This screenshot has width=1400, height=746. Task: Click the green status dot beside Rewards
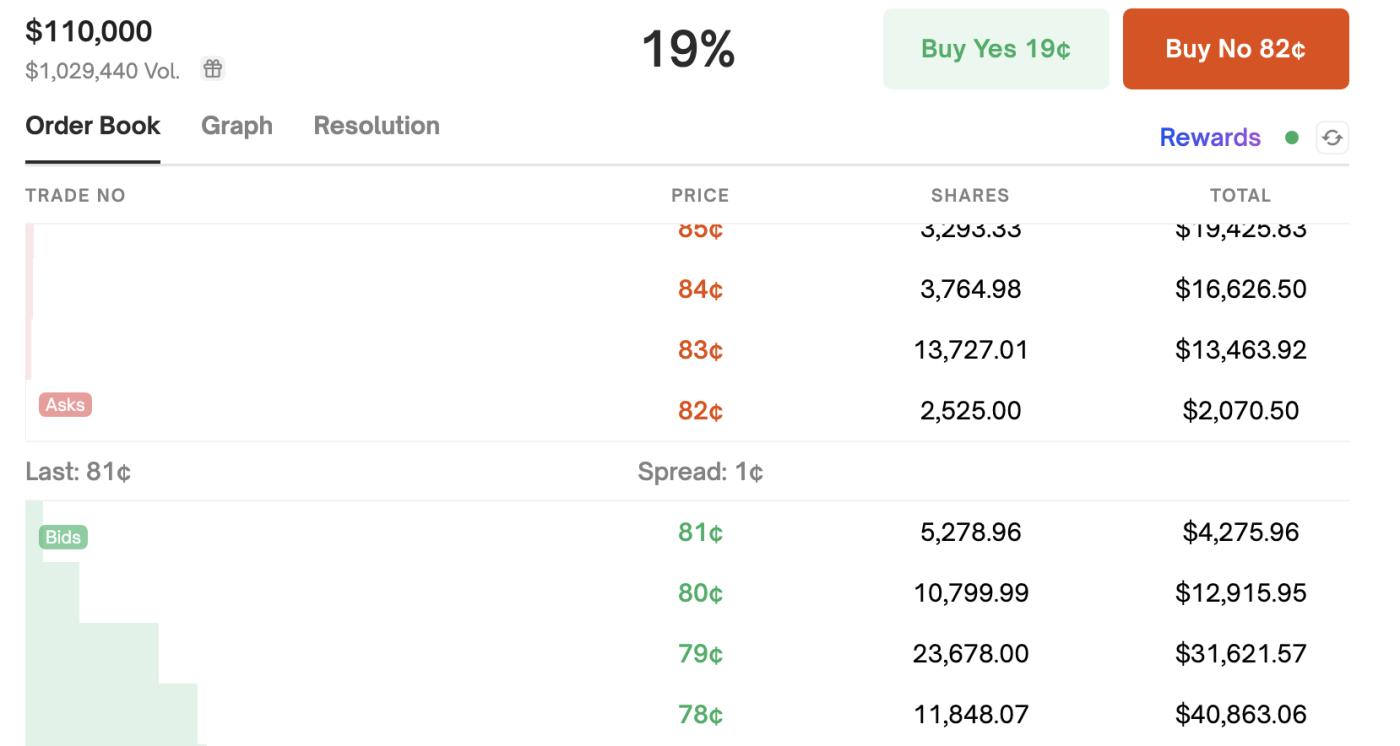coord(1294,138)
